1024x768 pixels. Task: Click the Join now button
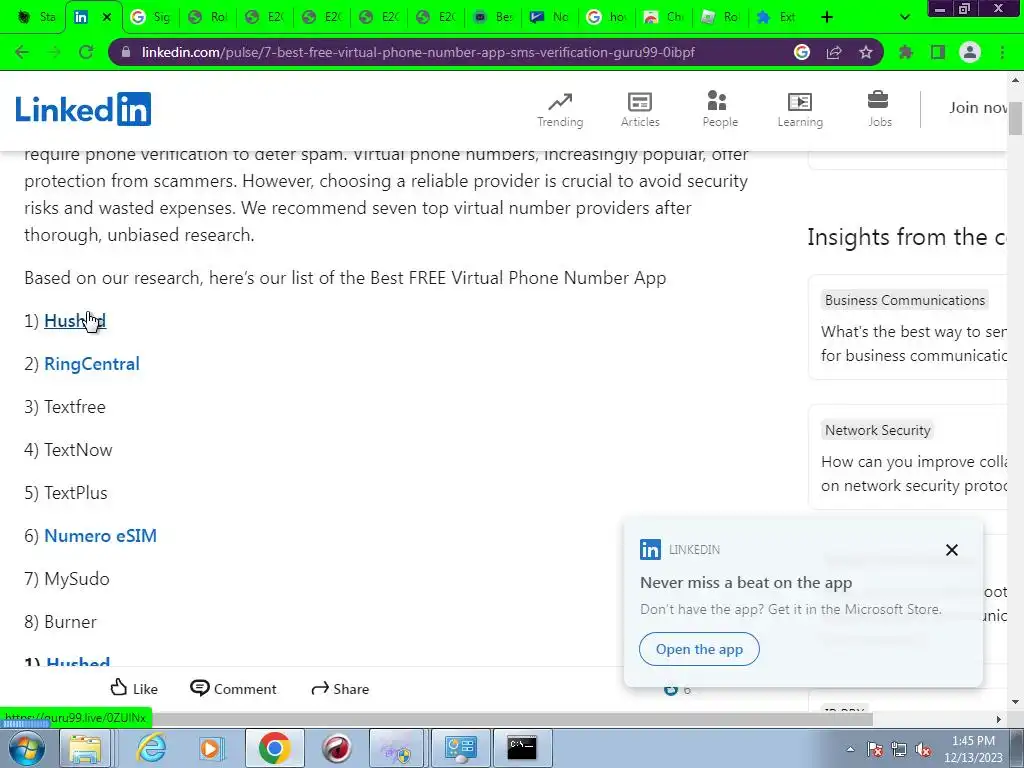click(x=978, y=108)
